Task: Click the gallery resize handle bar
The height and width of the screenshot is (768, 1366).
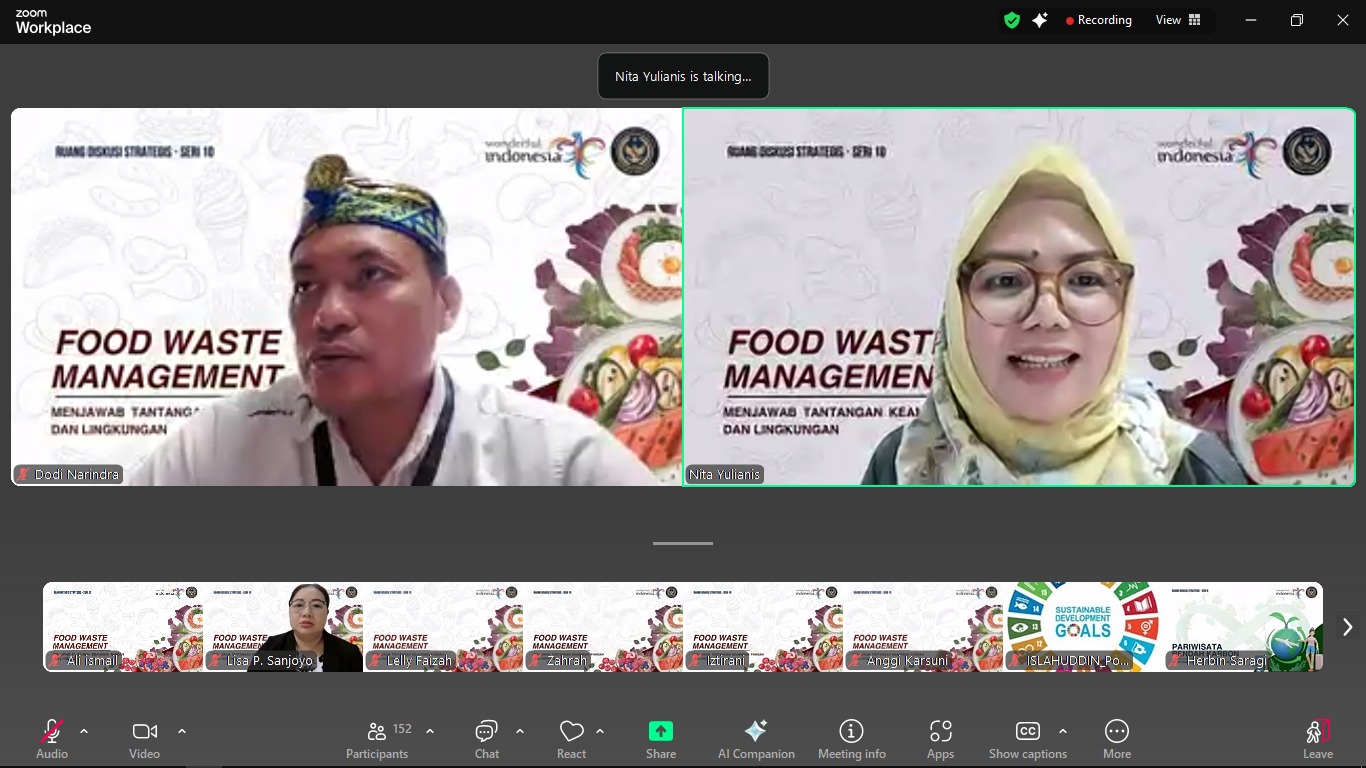Action: (x=683, y=543)
